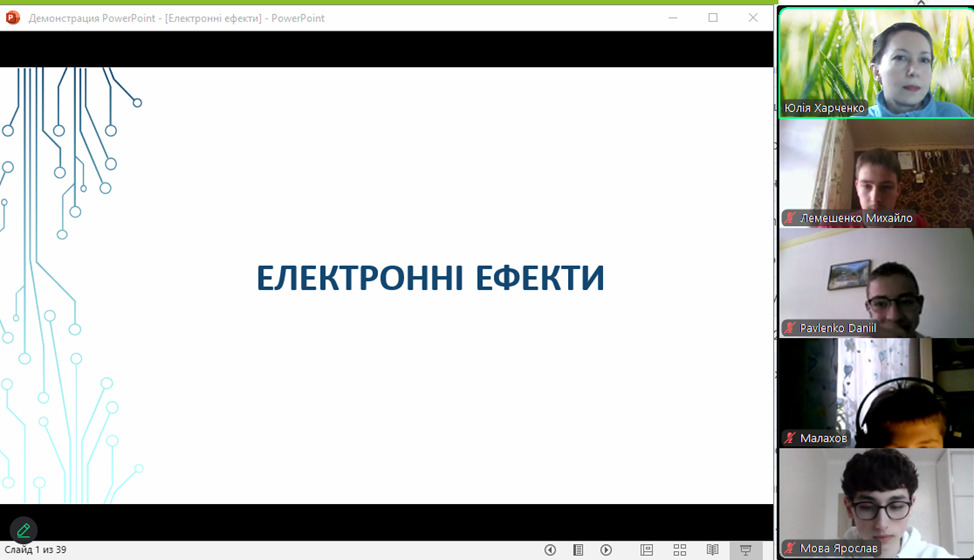Screen dimensions: 974x560
Task: Click muted mic icon for Малахов
Action: tap(790, 438)
